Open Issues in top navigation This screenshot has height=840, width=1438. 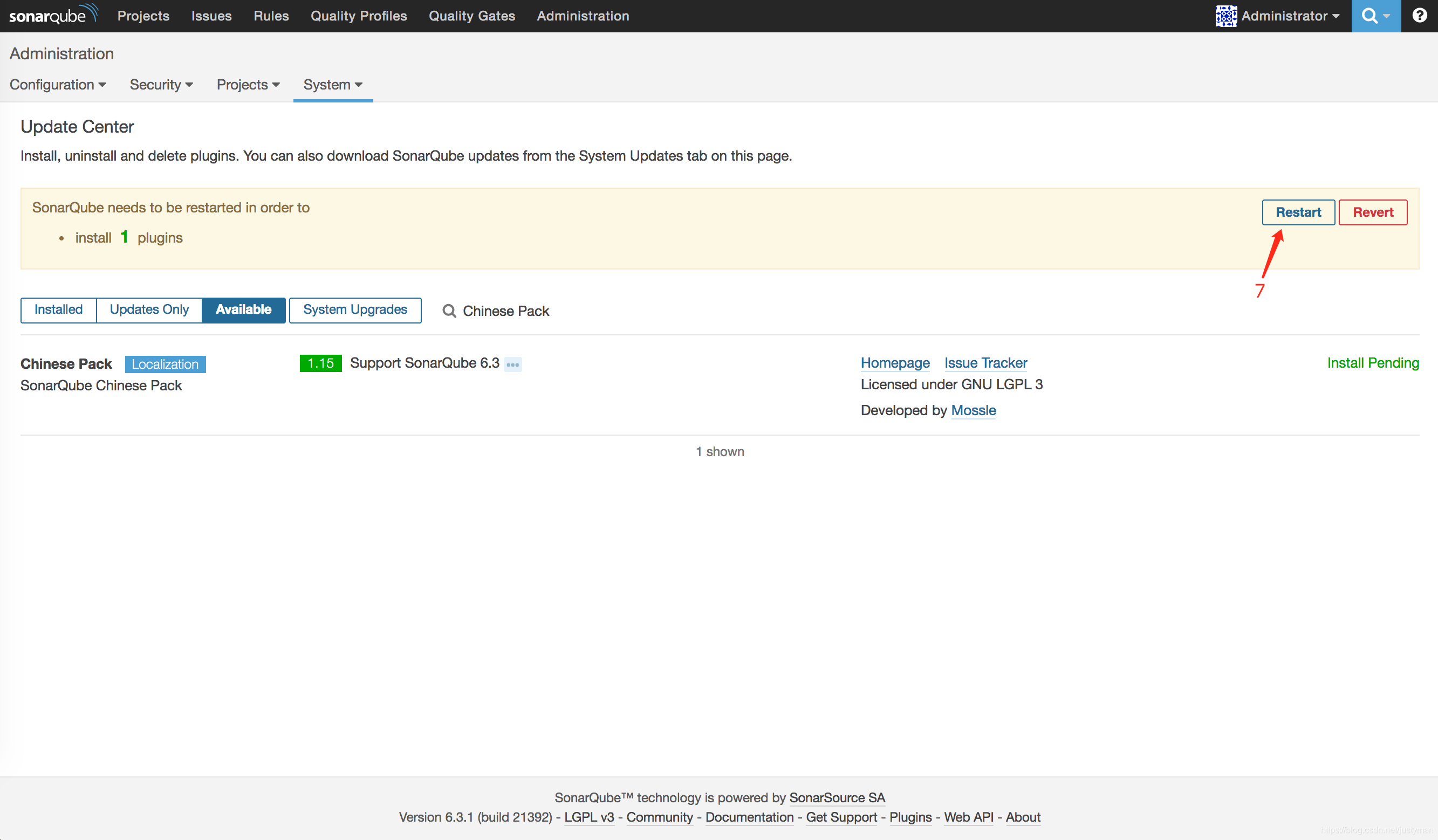click(211, 16)
